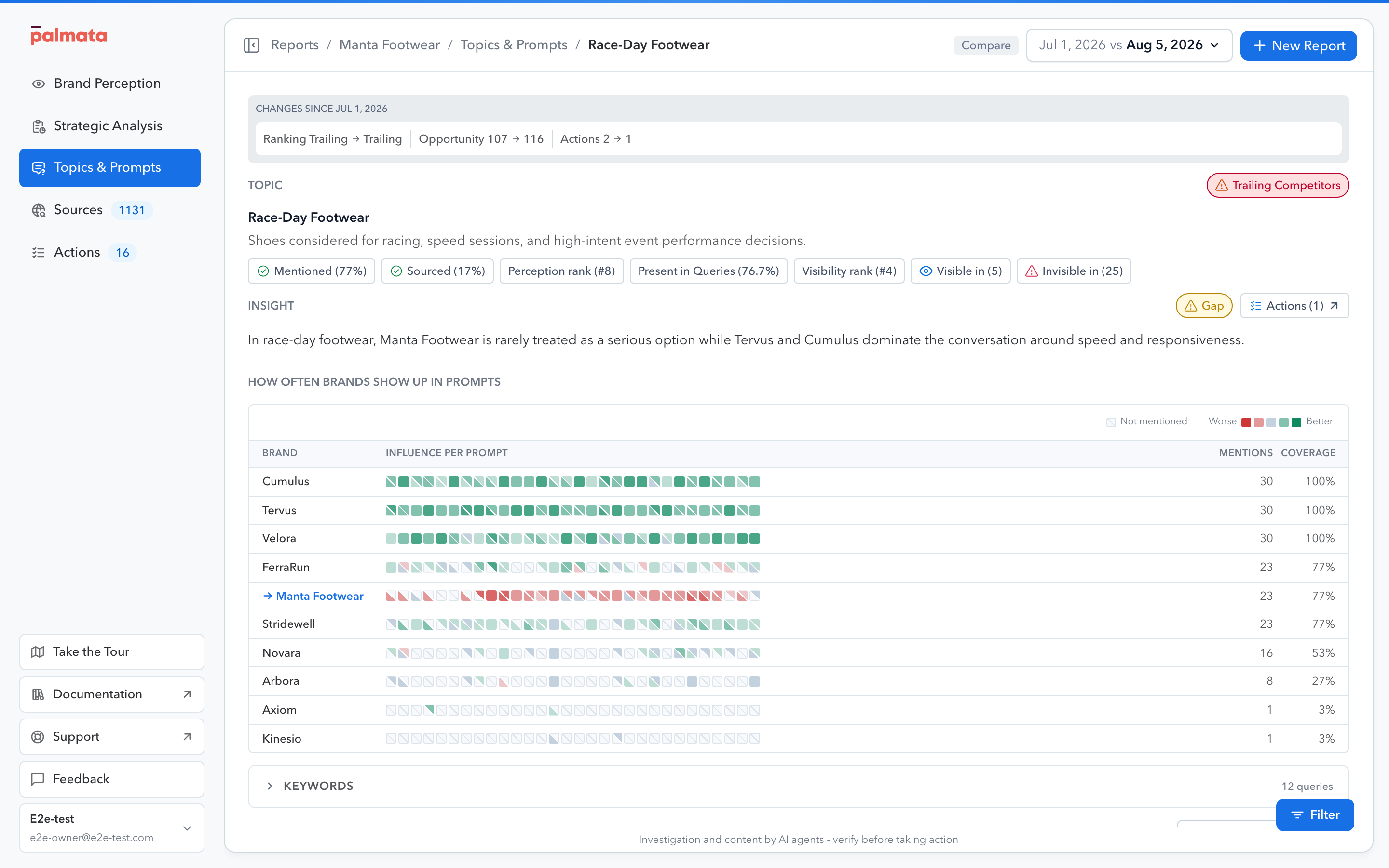Click the Take the Tour map icon

(x=38, y=652)
